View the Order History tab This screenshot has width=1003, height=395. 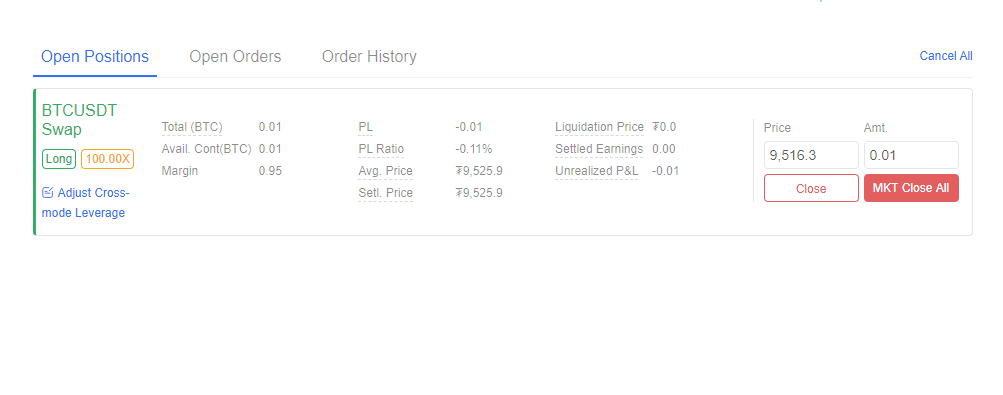[369, 56]
